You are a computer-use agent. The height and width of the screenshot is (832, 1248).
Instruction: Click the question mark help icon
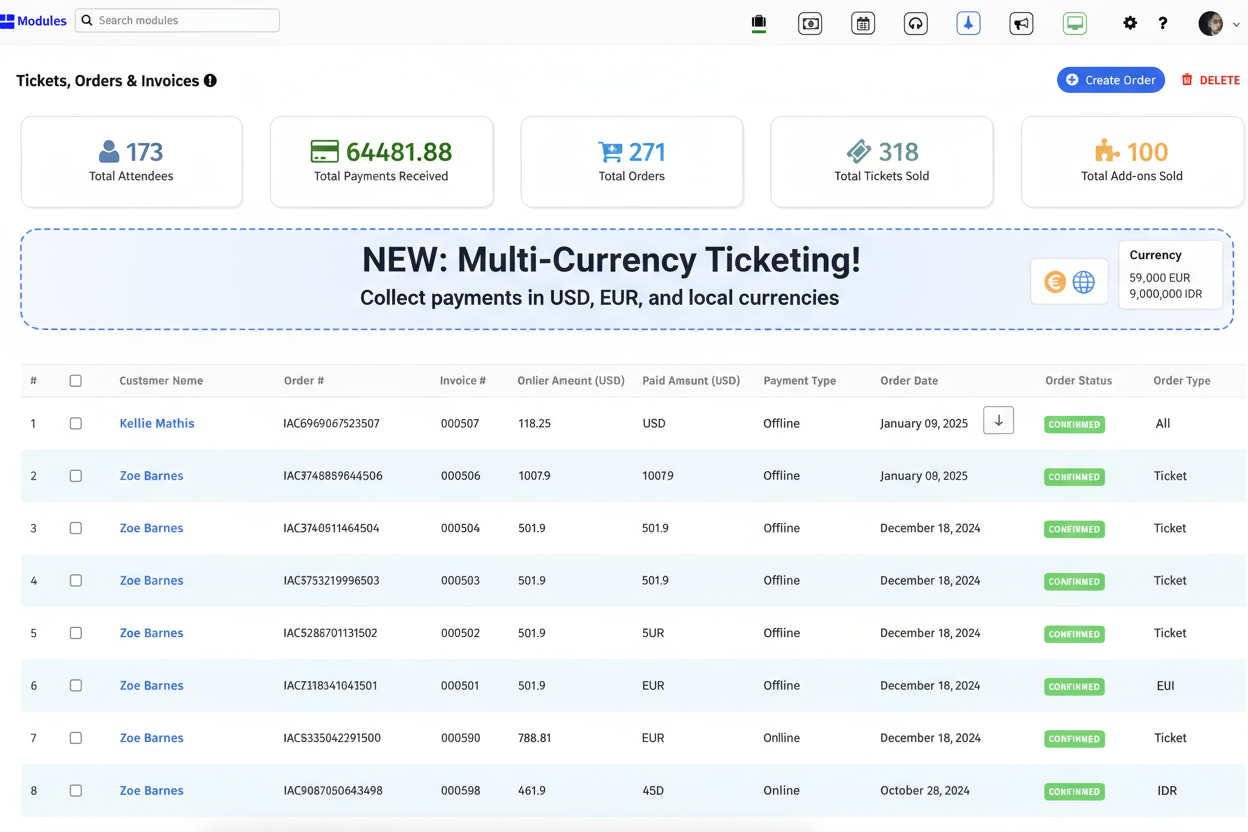coord(1163,23)
